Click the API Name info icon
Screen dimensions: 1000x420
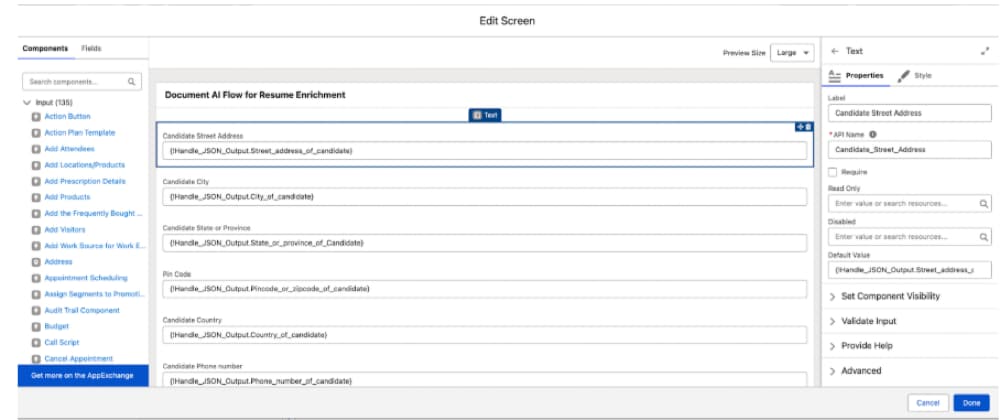tap(872, 134)
